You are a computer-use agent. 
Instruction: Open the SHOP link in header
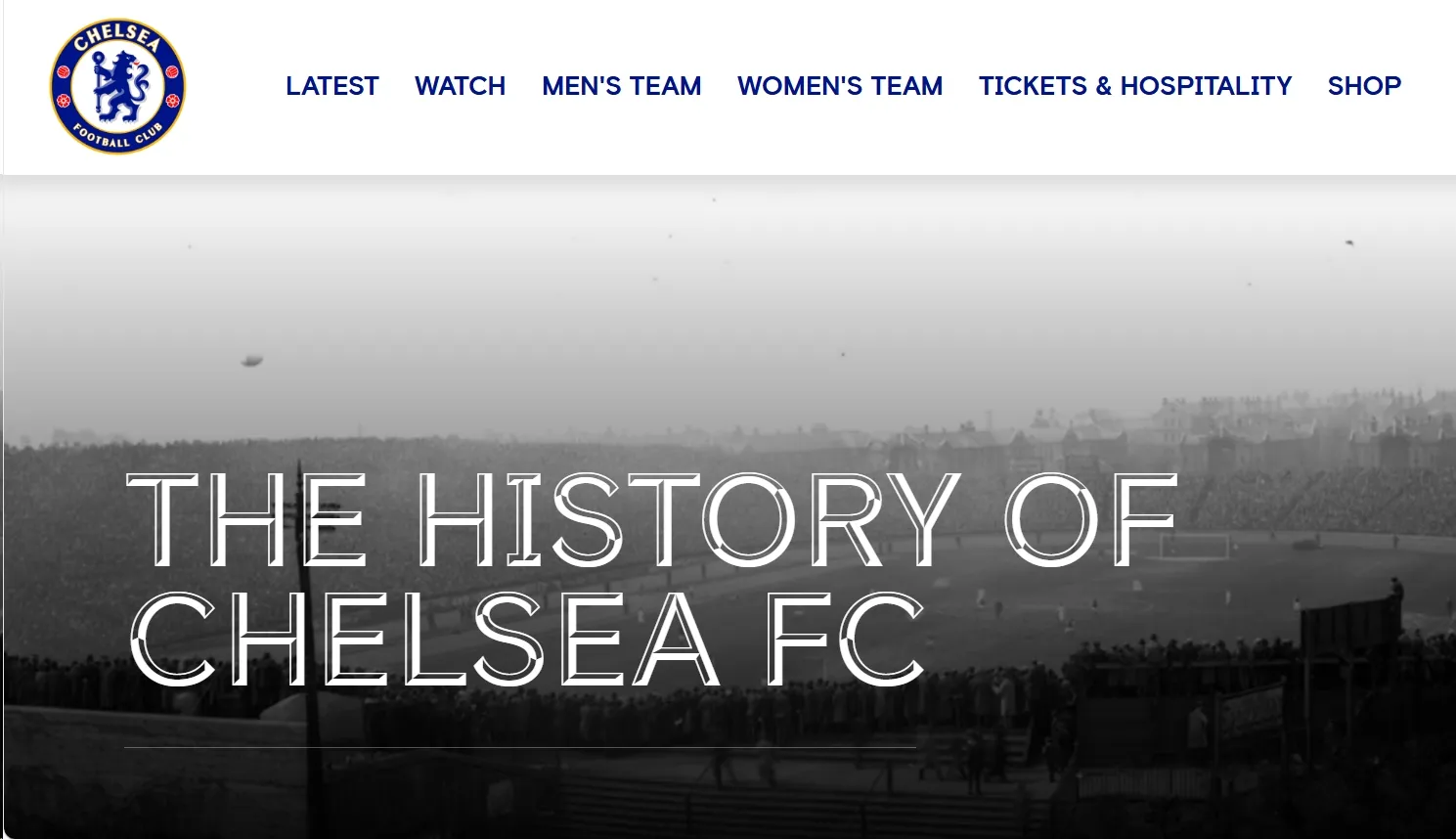pos(1364,86)
